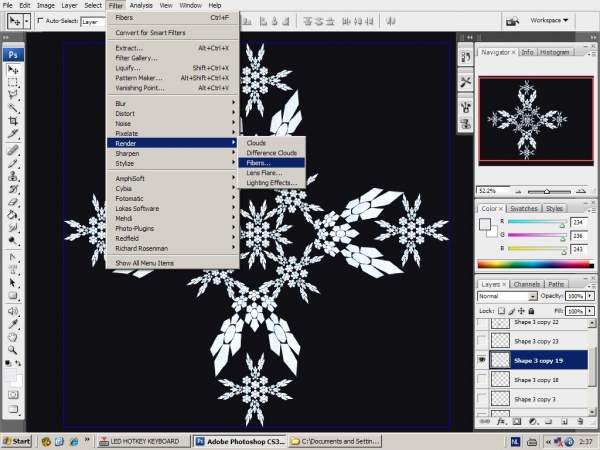Add a layer style with fx icon

click(501, 421)
